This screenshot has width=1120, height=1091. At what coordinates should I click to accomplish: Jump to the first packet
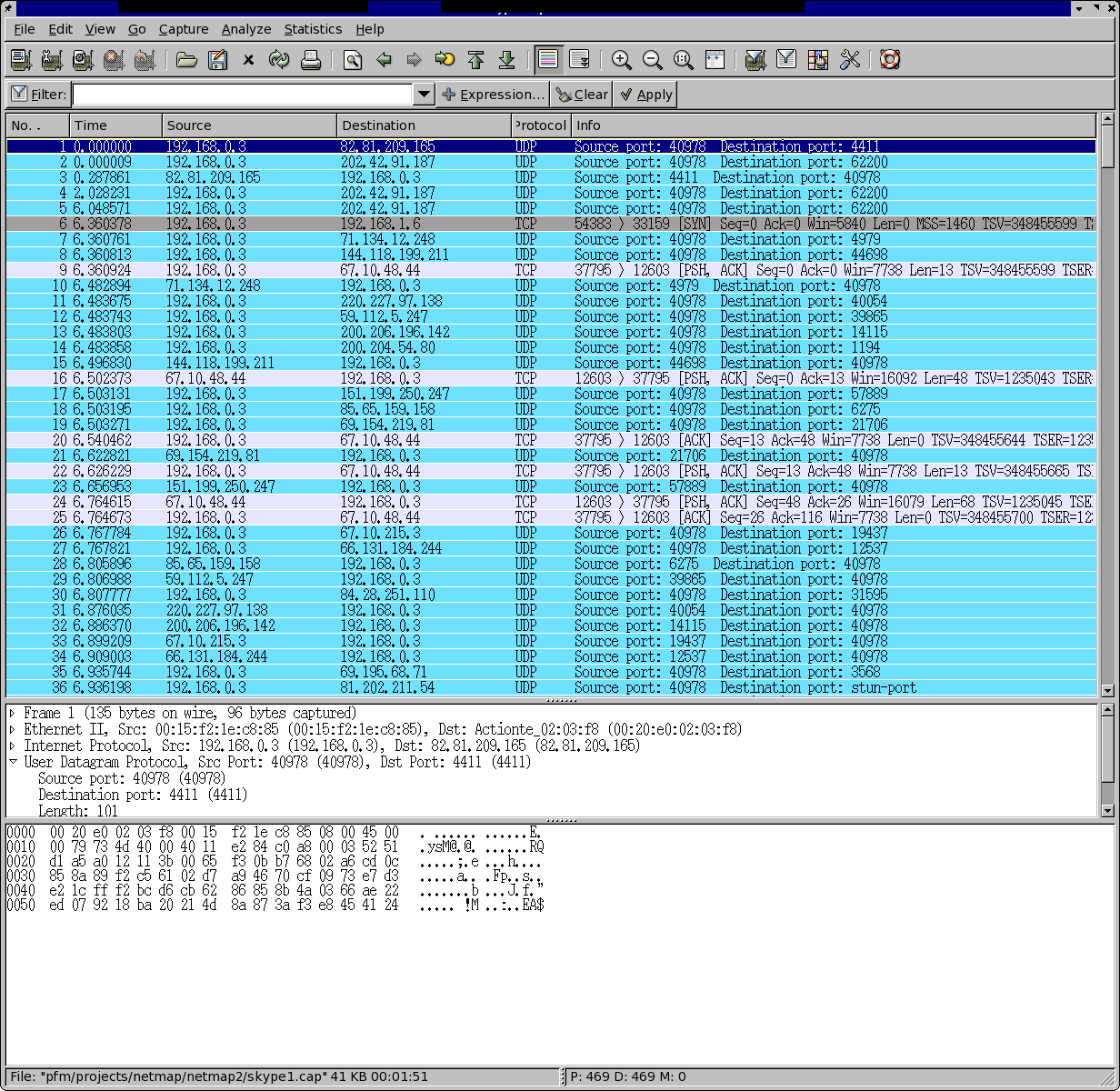(475, 60)
